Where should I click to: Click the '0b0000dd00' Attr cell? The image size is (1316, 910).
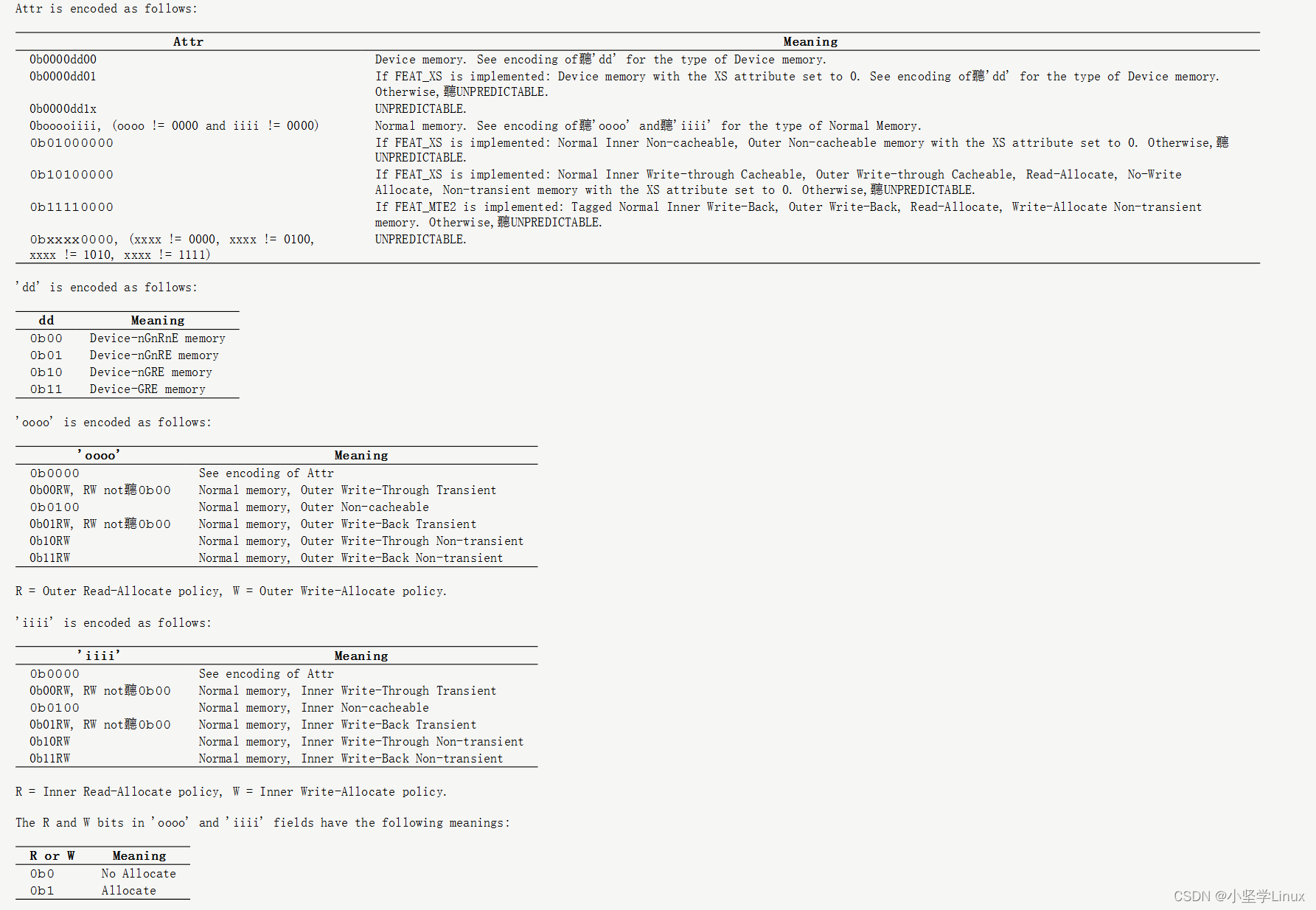point(63,60)
